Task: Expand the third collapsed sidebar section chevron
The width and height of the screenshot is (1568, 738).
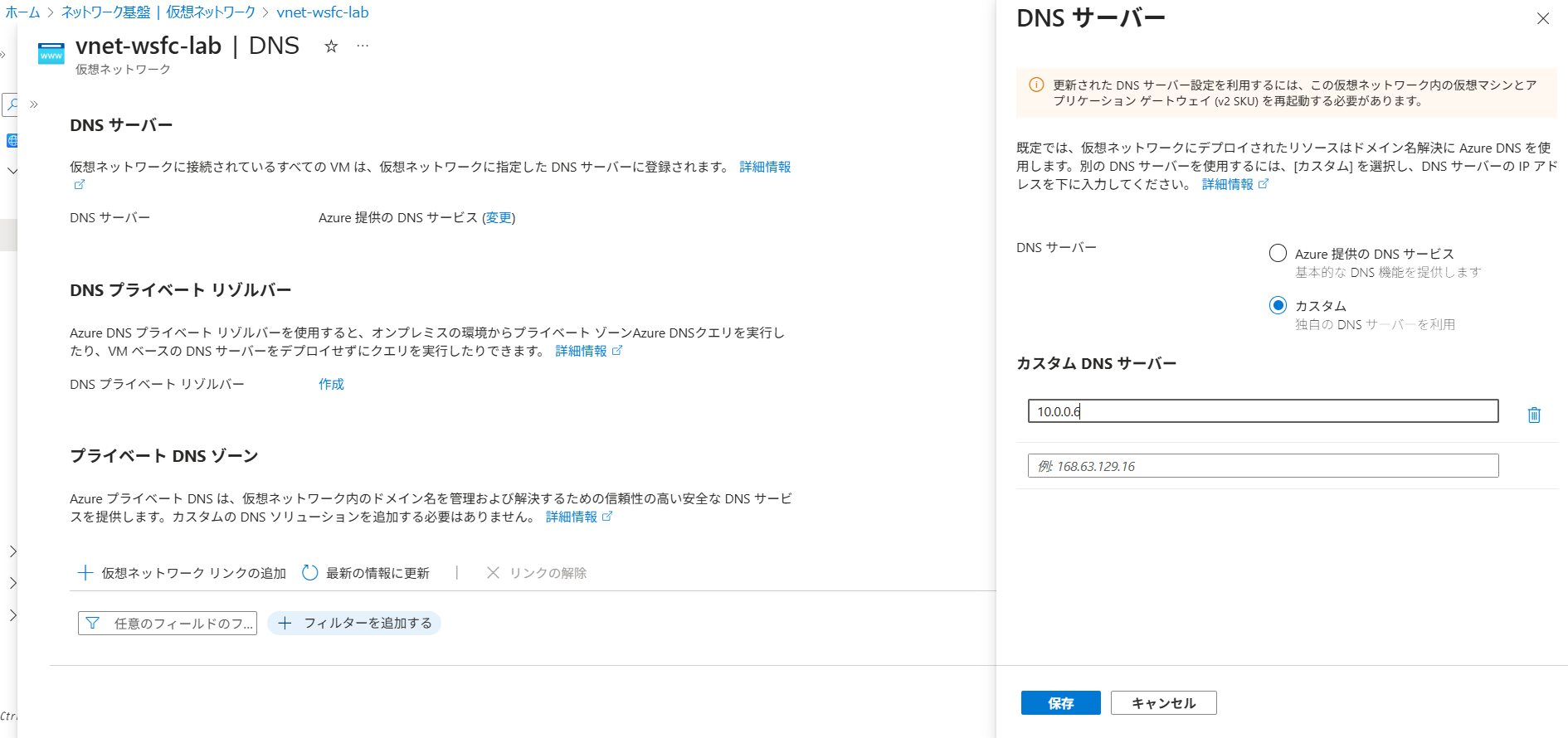Action: 12,615
